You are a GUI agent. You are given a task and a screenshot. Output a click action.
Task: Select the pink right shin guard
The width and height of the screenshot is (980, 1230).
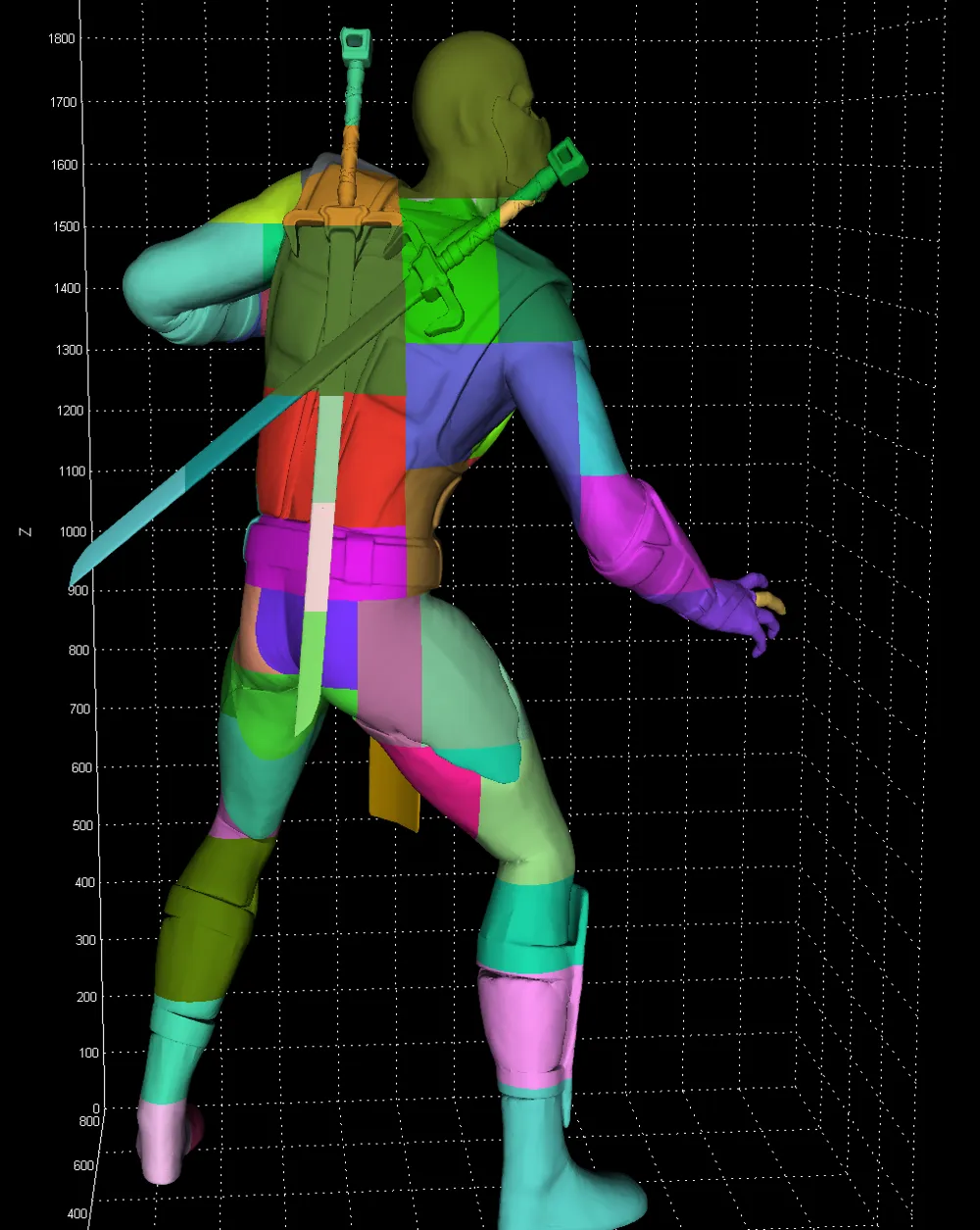524,1024
